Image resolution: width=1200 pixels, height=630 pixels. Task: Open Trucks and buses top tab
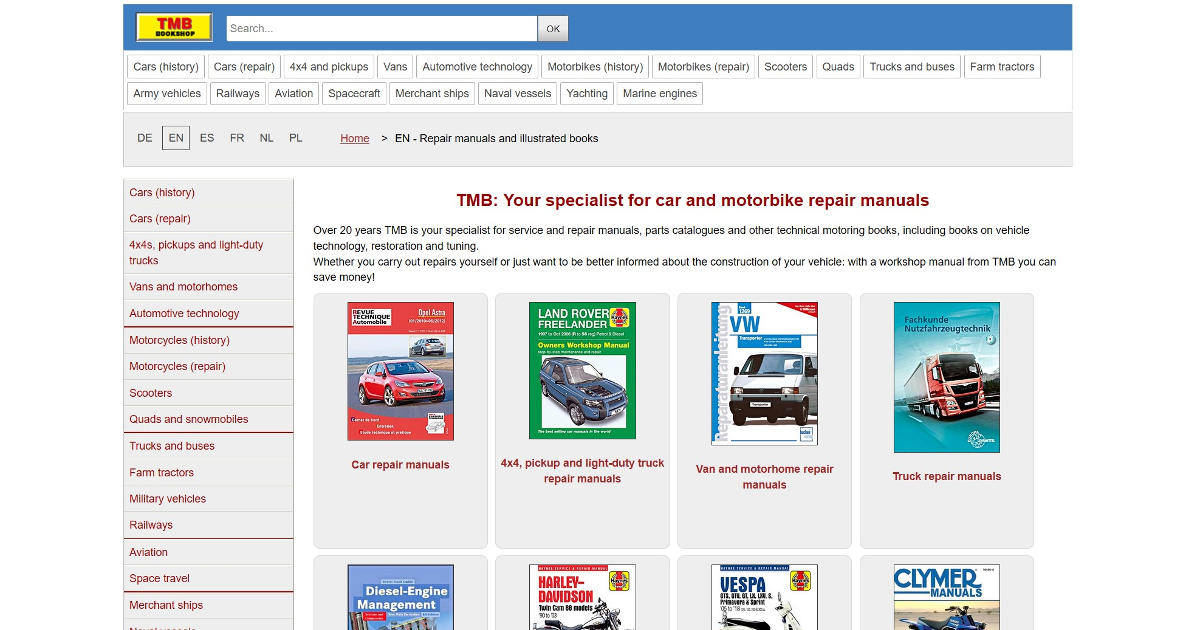point(912,67)
